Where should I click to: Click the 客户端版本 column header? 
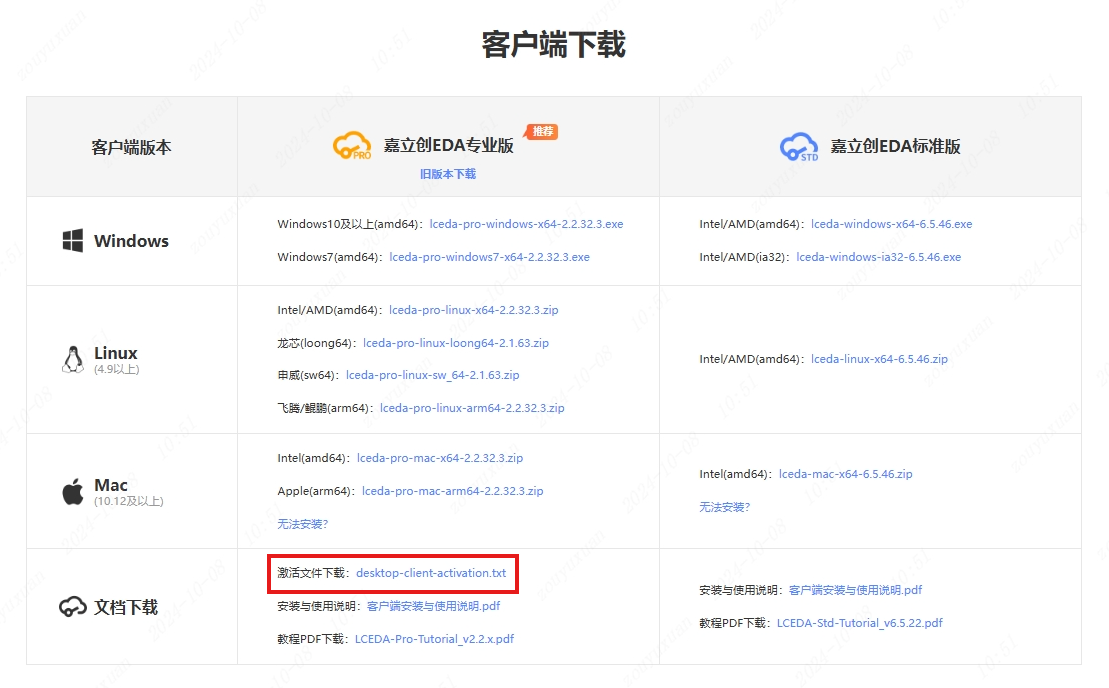[131, 147]
